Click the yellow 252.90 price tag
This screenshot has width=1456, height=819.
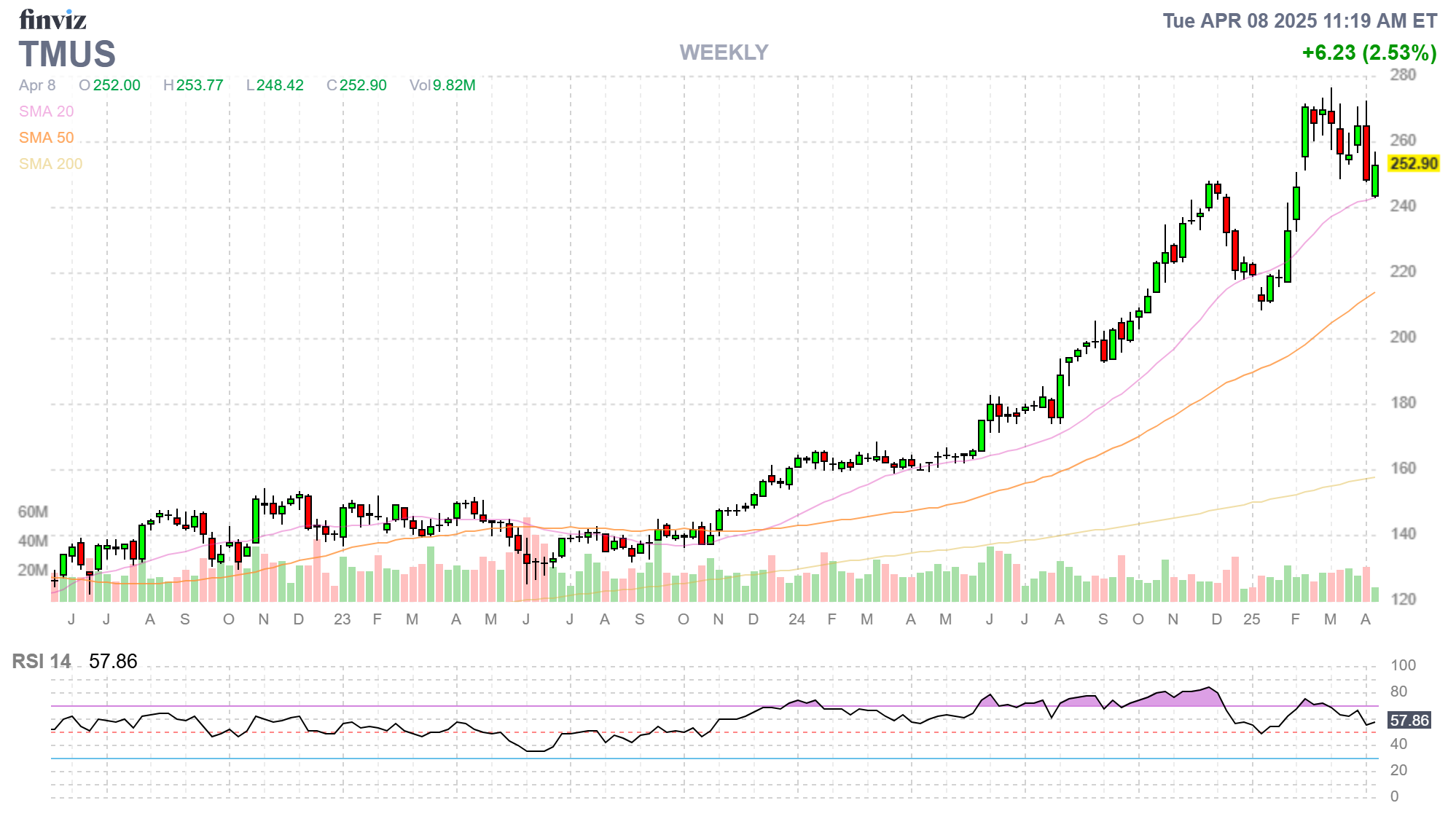point(1413,163)
